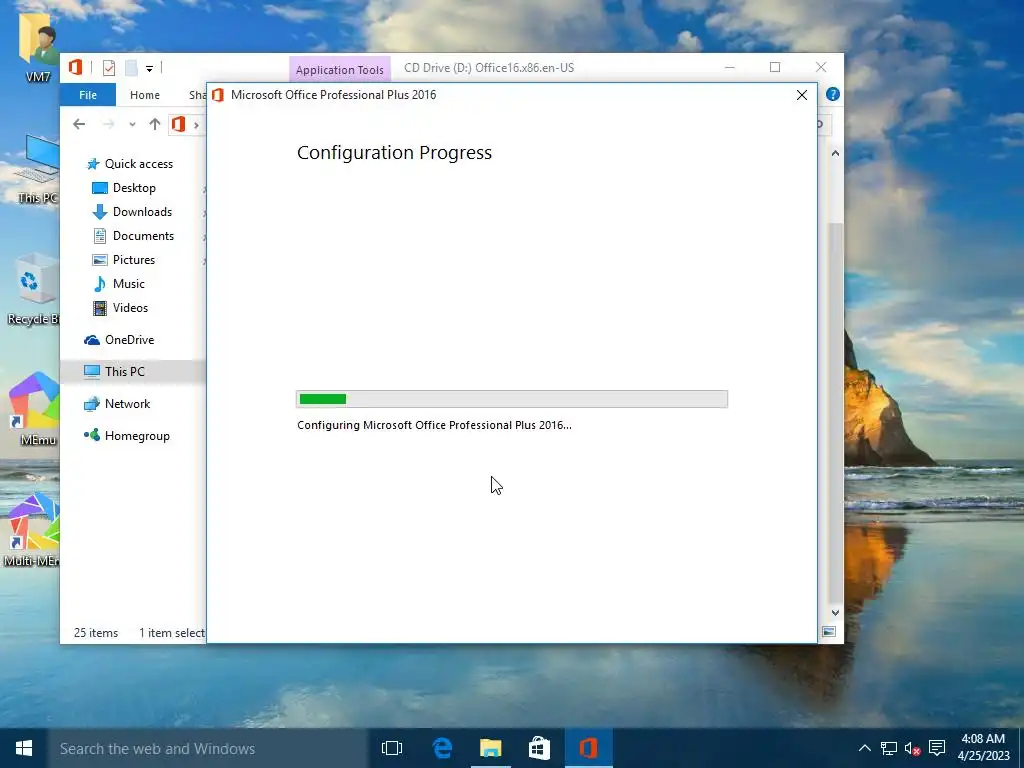This screenshot has height=768, width=1024.
Task: Open the File tab in Explorer
Action: click(x=88, y=95)
